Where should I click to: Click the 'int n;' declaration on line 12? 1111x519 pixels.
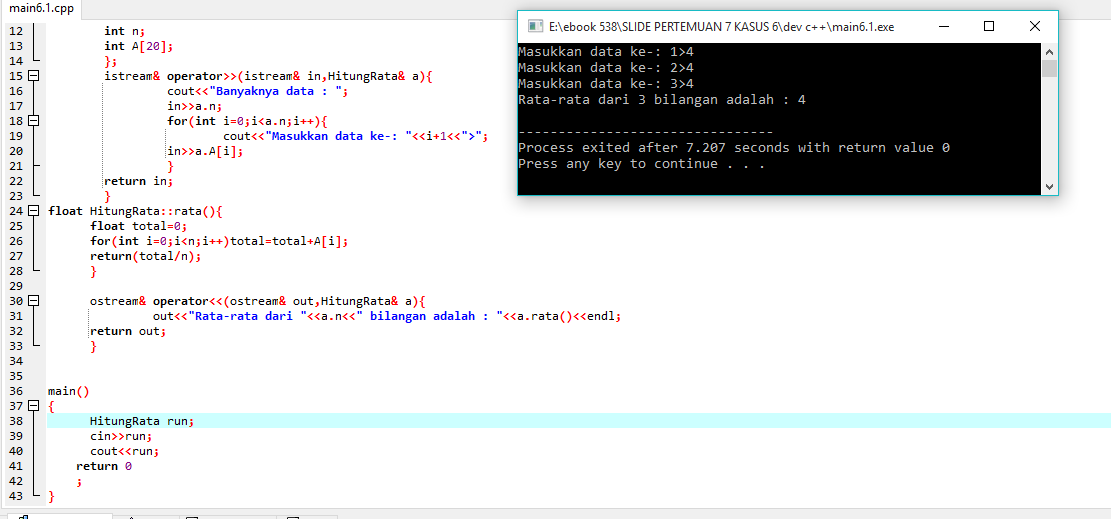[x=125, y=30]
